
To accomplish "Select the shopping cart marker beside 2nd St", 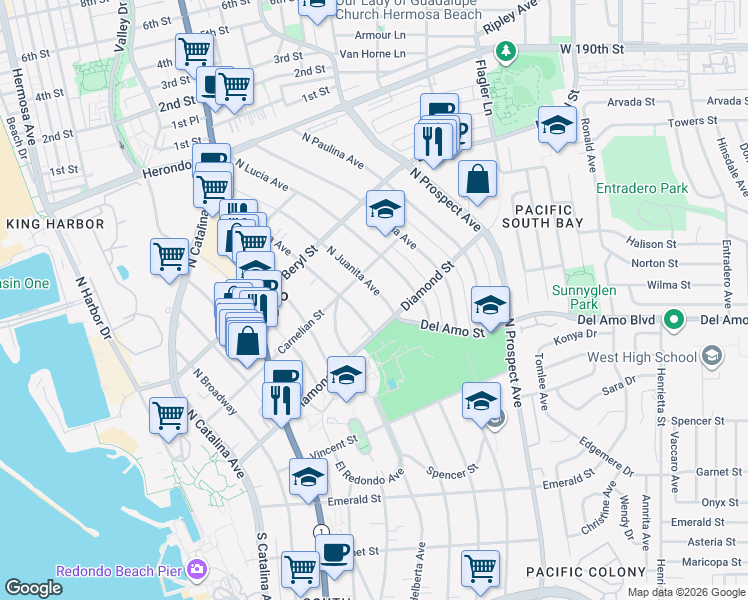I will tap(234, 86).
